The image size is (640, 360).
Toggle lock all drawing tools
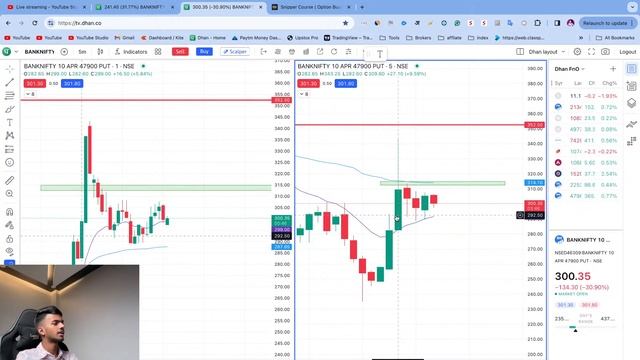(x=9, y=239)
